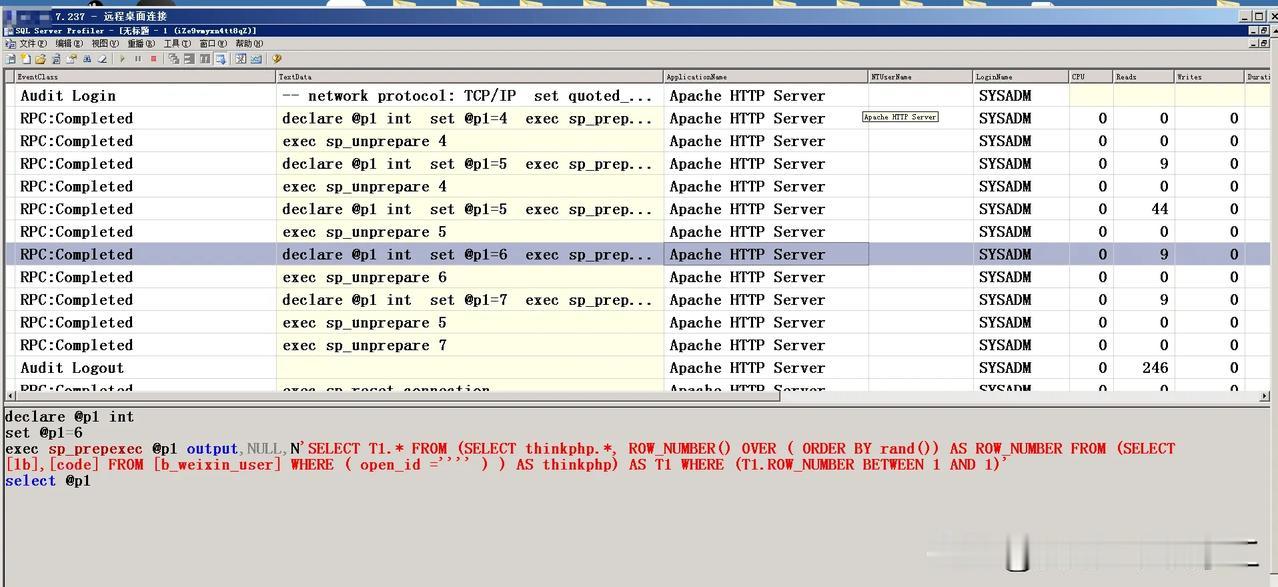Click the Auto Scroll Window toolbar icon

pos(220,59)
